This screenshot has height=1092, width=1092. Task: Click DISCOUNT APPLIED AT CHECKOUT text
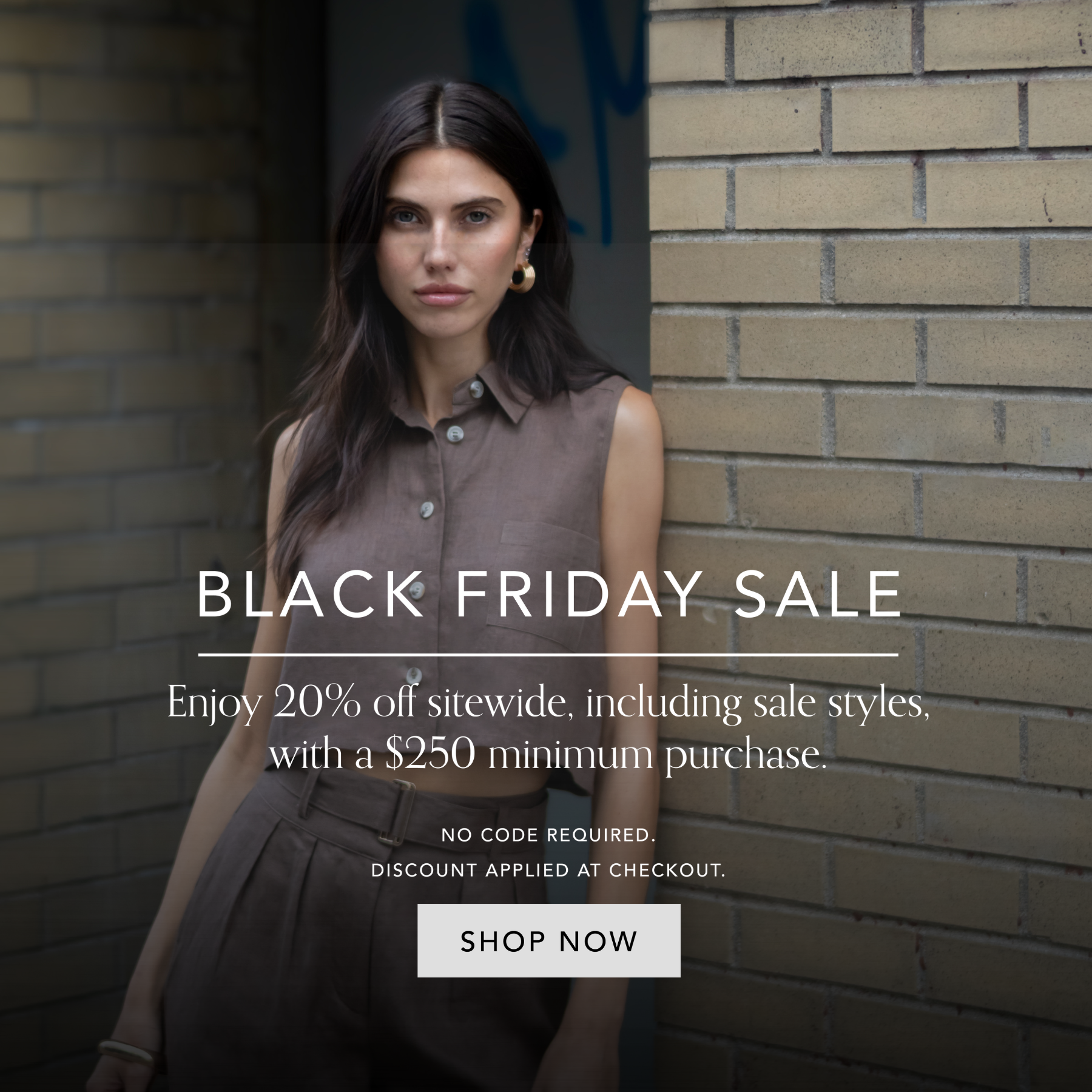tap(548, 871)
